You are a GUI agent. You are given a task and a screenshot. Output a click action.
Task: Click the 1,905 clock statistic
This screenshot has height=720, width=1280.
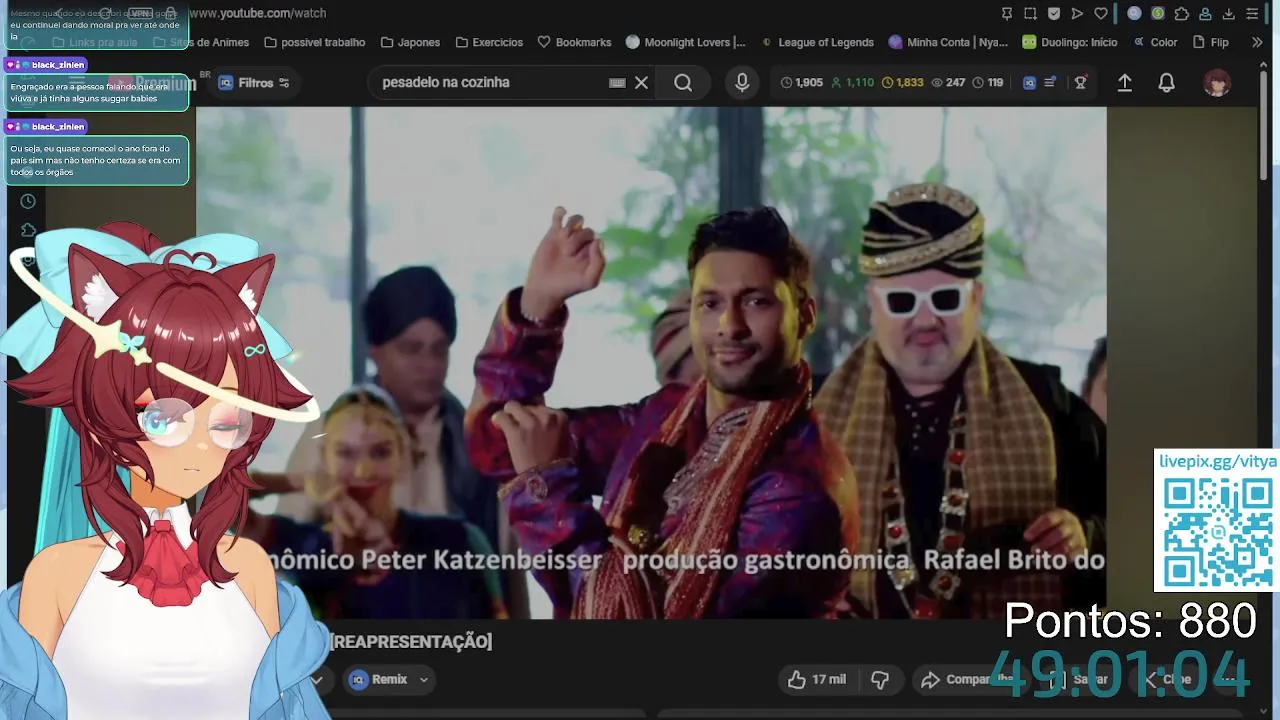tap(801, 83)
